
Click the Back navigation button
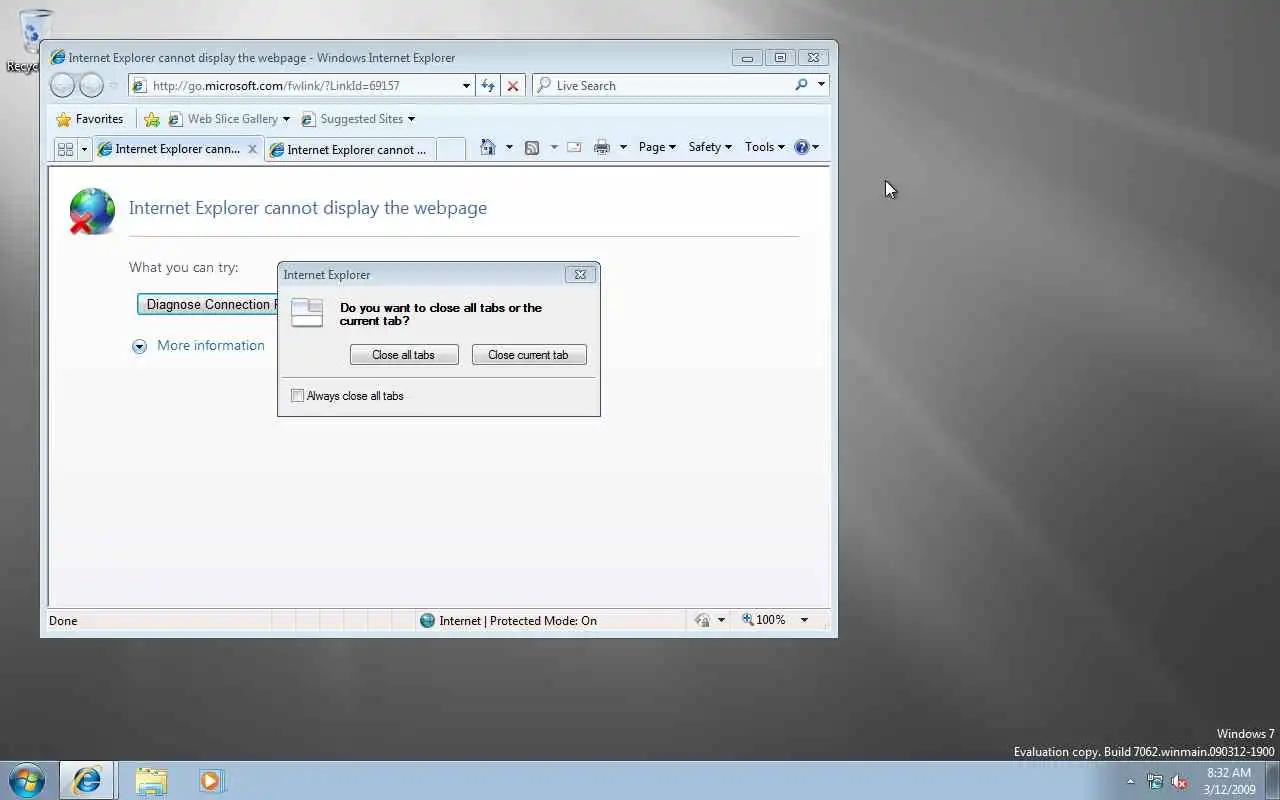62,86
